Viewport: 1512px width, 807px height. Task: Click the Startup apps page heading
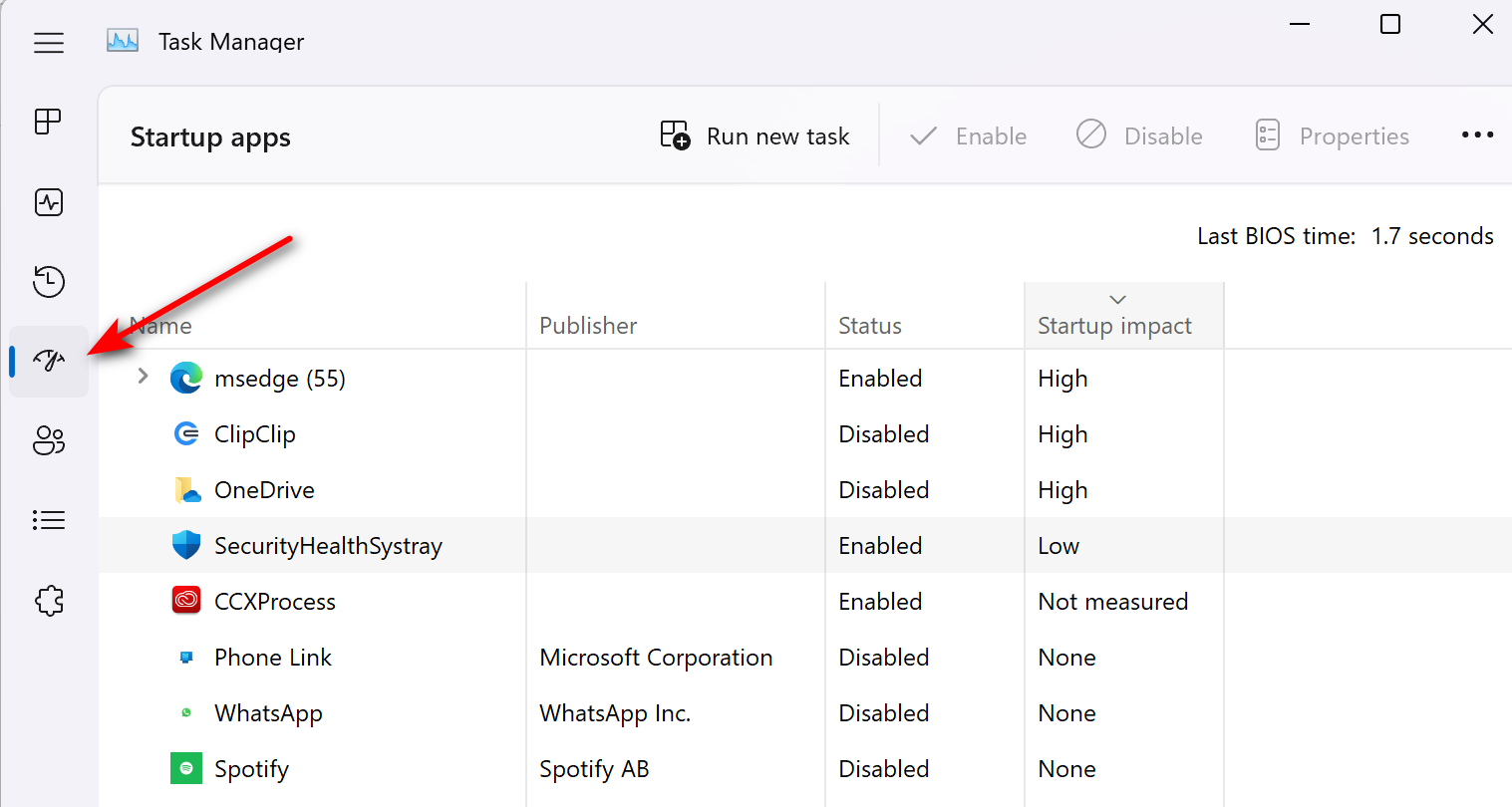[x=210, y=137]
